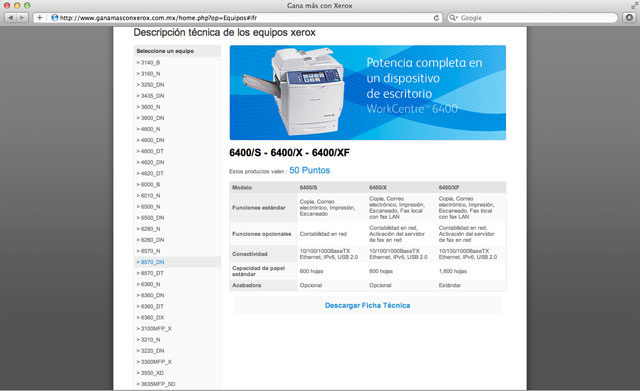Image resolution: width=640 pixels, height=391 pixels.
Task: Click the reload page icon
Action: click(x=436, y=18)
